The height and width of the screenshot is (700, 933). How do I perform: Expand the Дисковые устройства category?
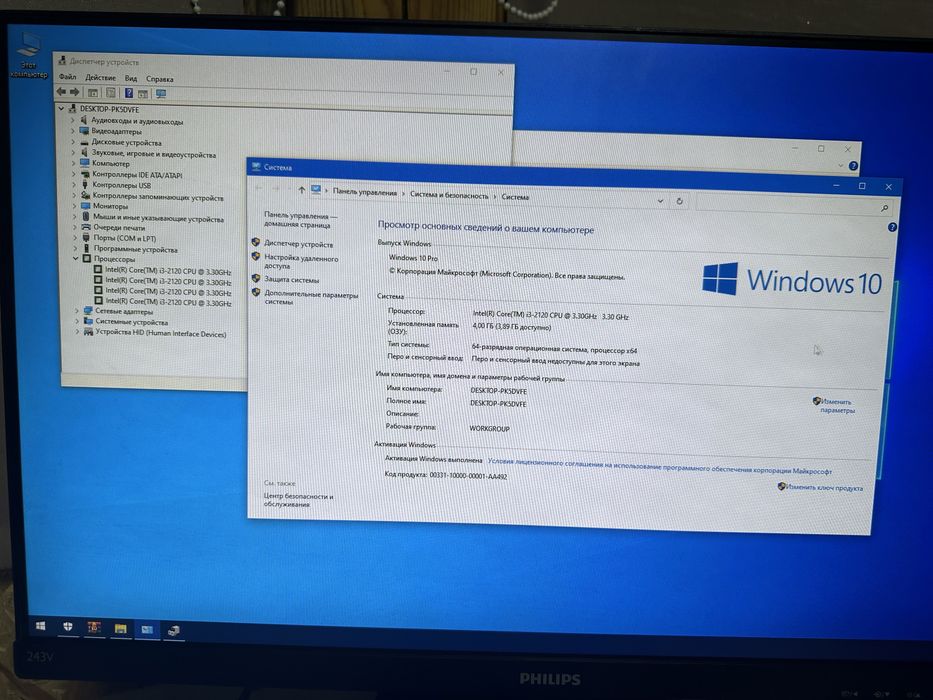pos(74,142)
